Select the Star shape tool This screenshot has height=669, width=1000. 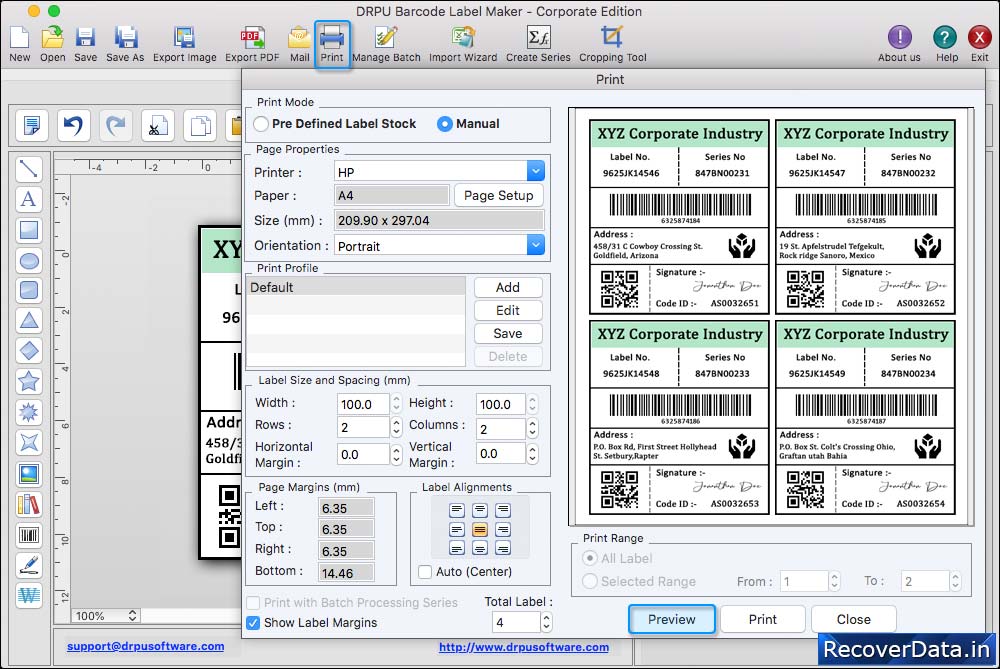(28, 381)
